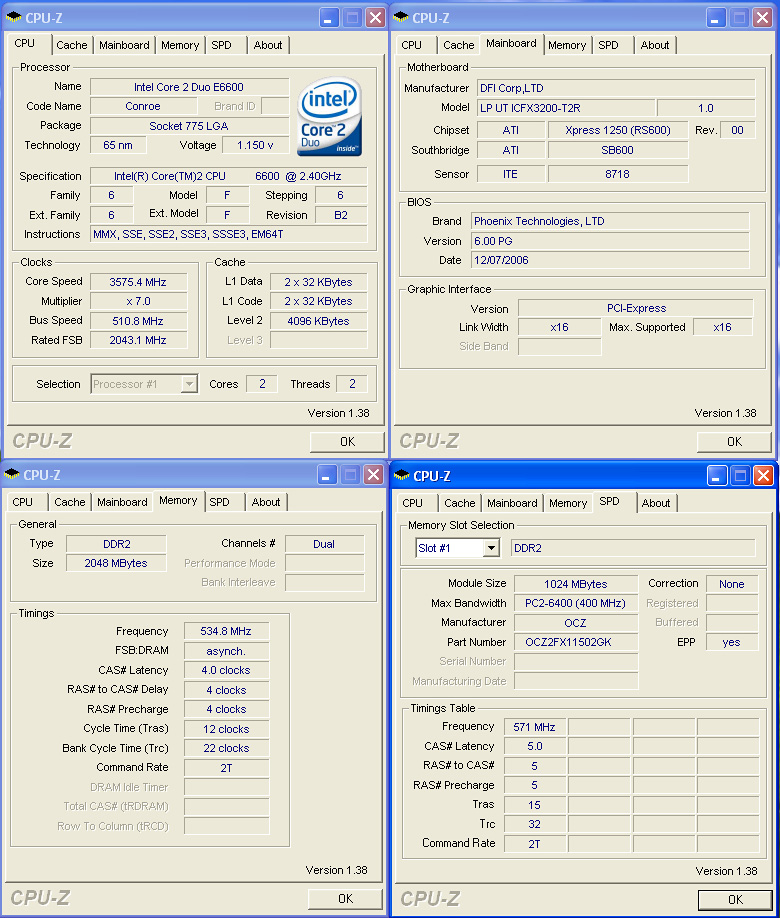Click the Intel Core 2 Duo logo
780x918 pixels.
pos(330,117)
